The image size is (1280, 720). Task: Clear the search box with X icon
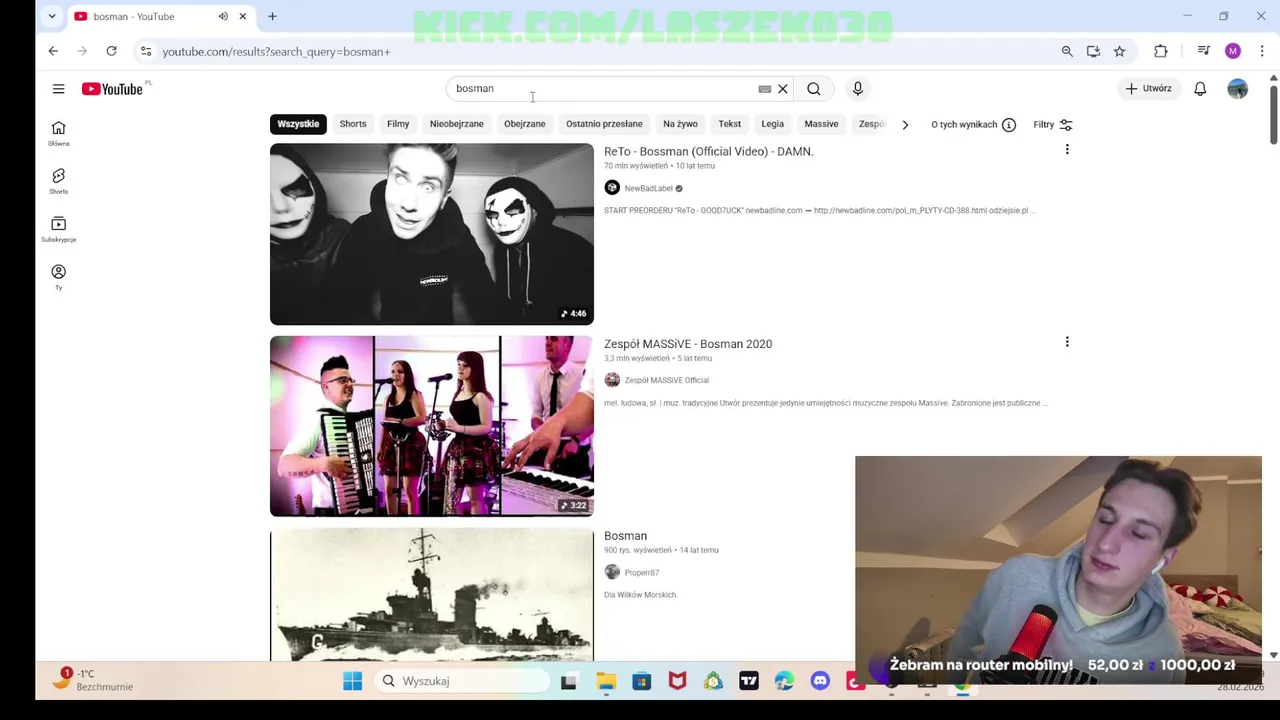tap(783, 89)
